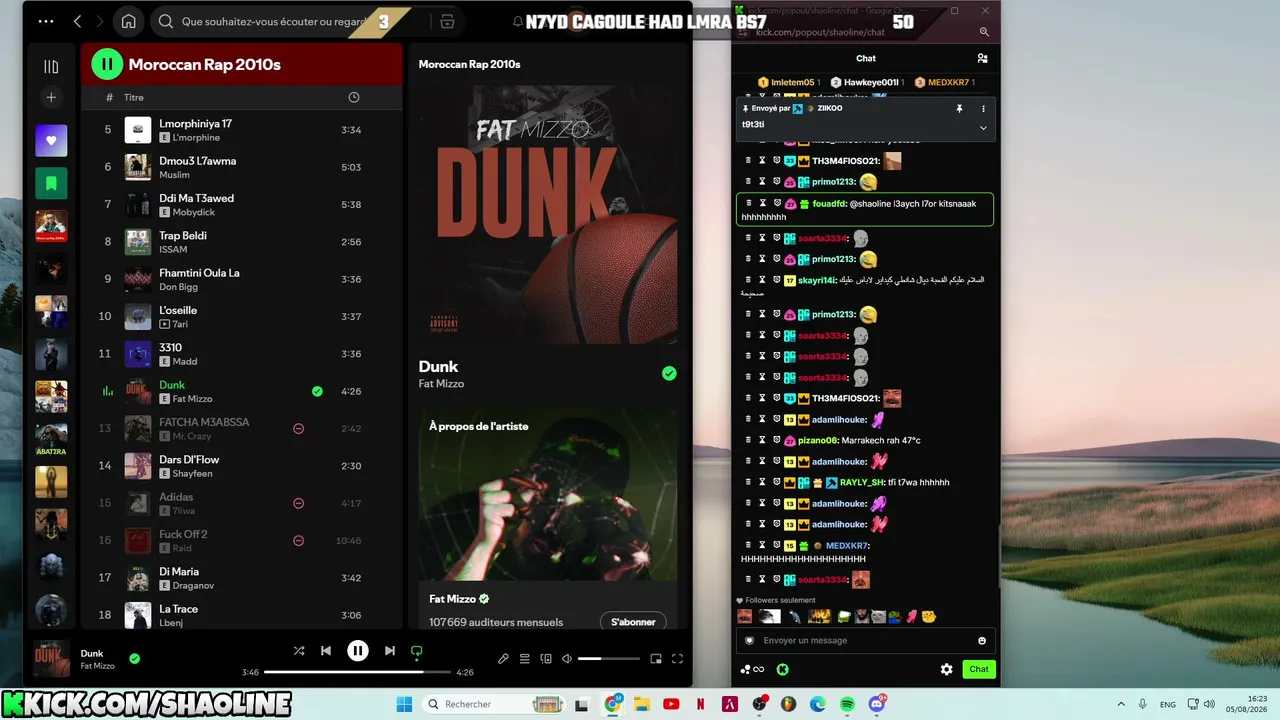
Task: Open the Spotify Home page
Action: [128, 21]
